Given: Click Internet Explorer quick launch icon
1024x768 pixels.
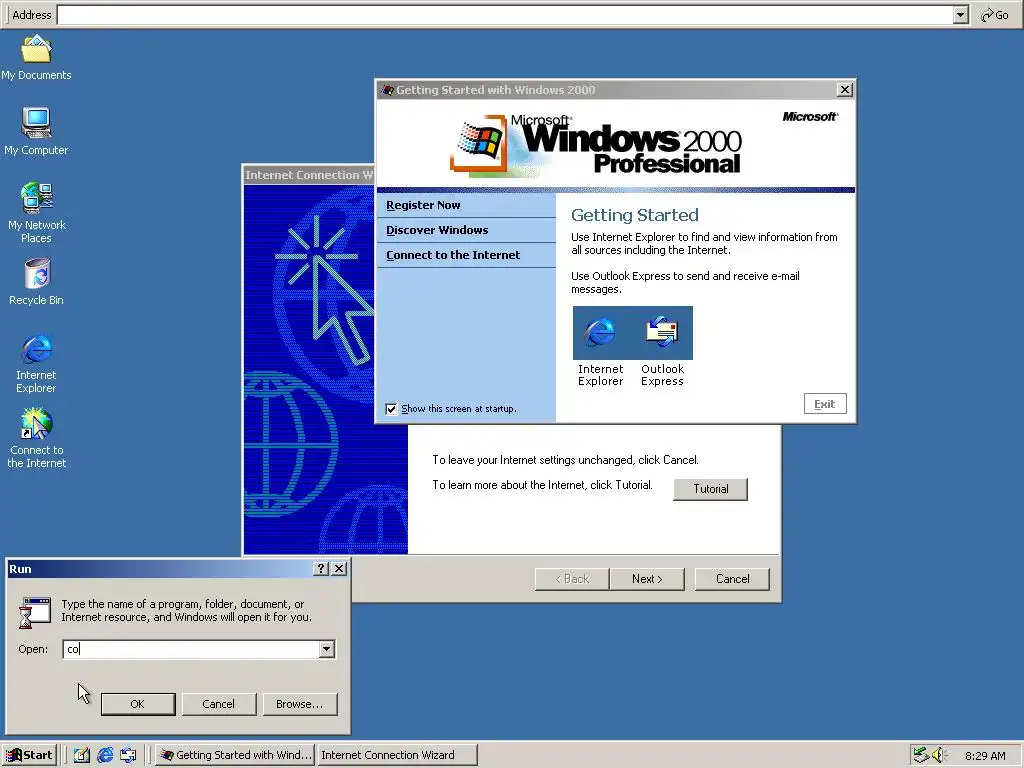Looking at the screenshot, I should [105, 755].
